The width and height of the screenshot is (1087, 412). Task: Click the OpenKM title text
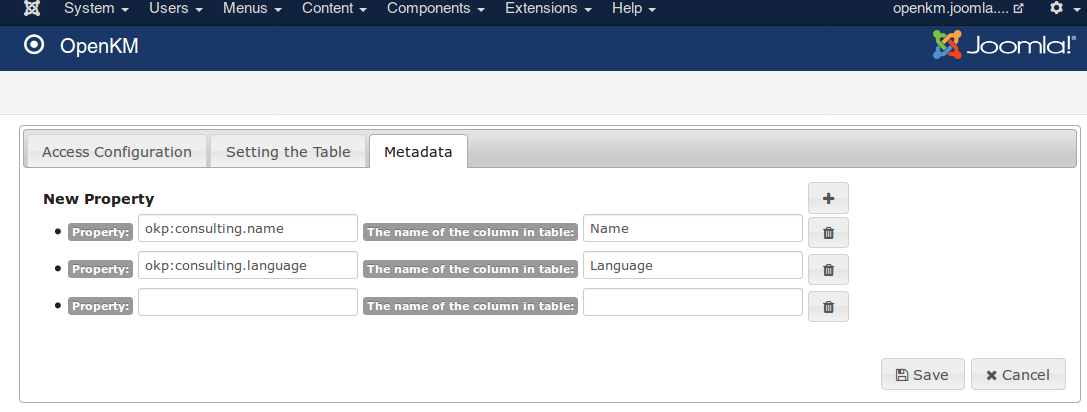99,46
